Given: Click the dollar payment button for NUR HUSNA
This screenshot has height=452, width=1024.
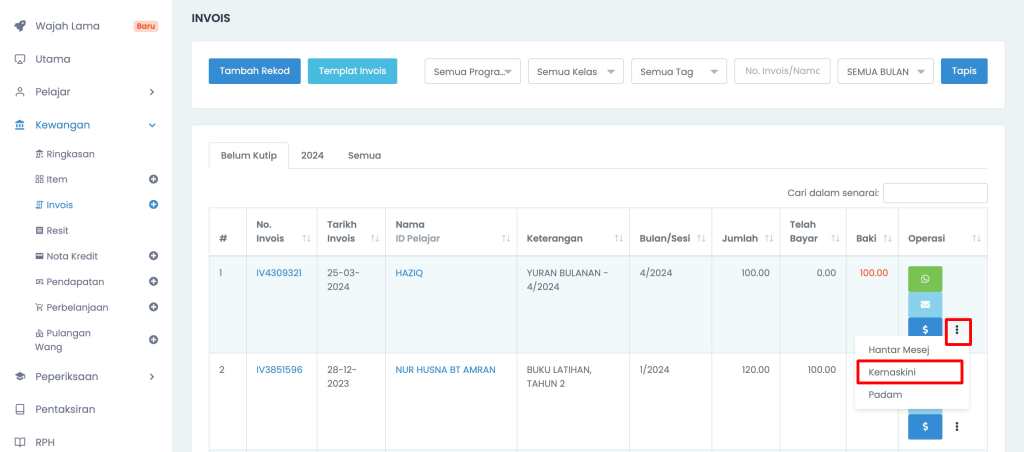Looking at the screenshot, I should pos(925,427).
